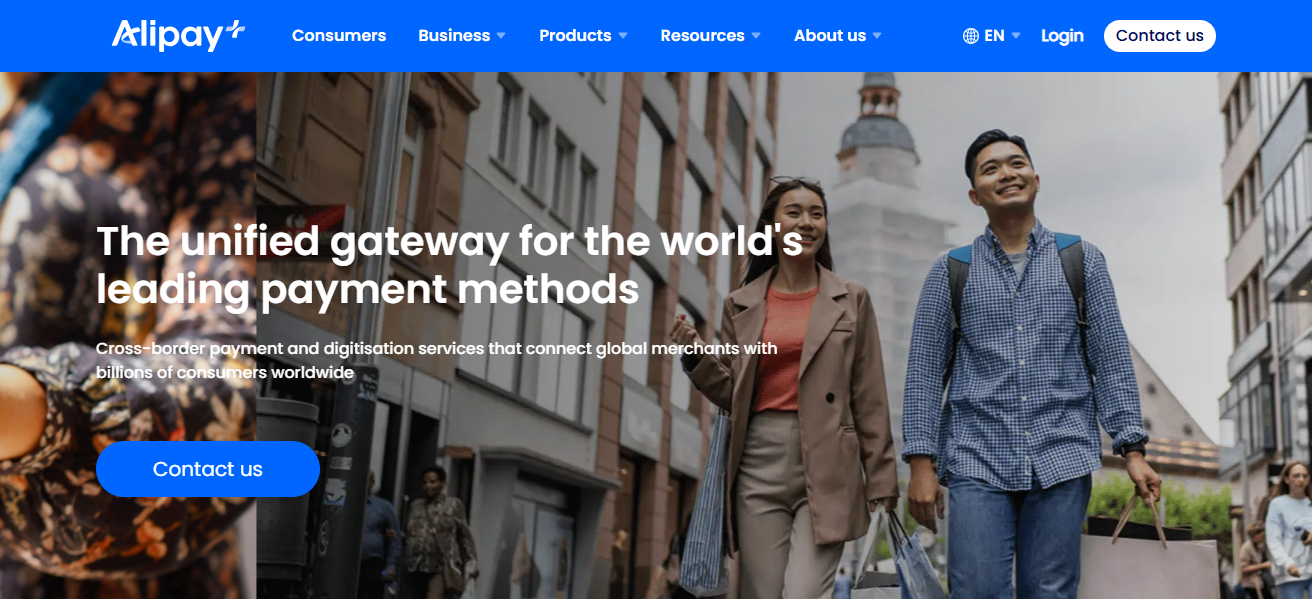Open the Consumers menu item
Image resolution: width=1312 pixels, height=599 pixels.
339,35
